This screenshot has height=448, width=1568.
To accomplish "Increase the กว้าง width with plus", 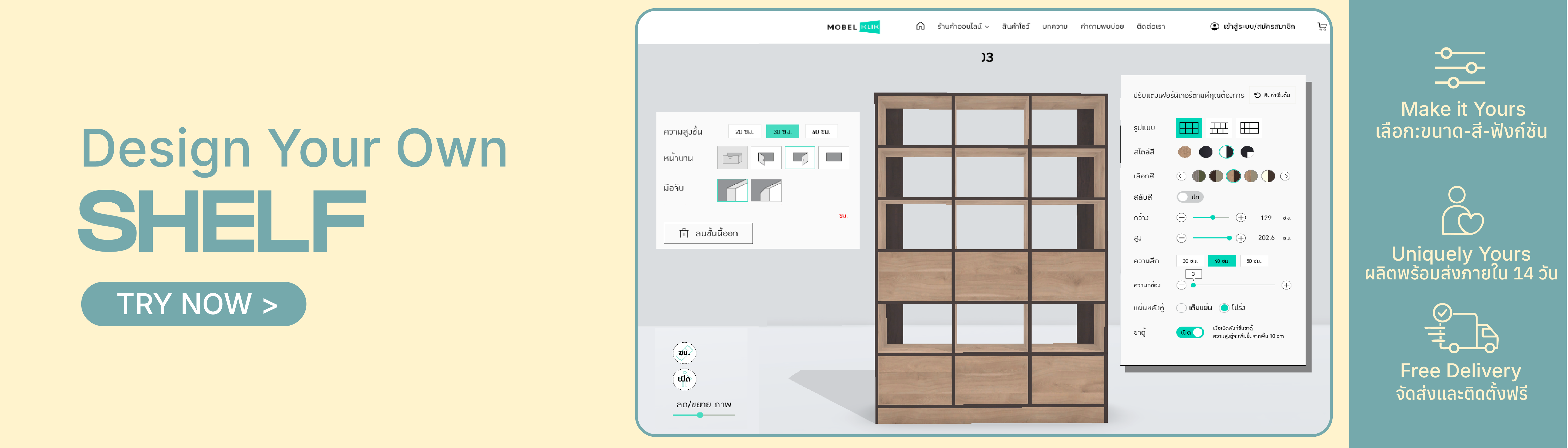I will (1241, 218).
